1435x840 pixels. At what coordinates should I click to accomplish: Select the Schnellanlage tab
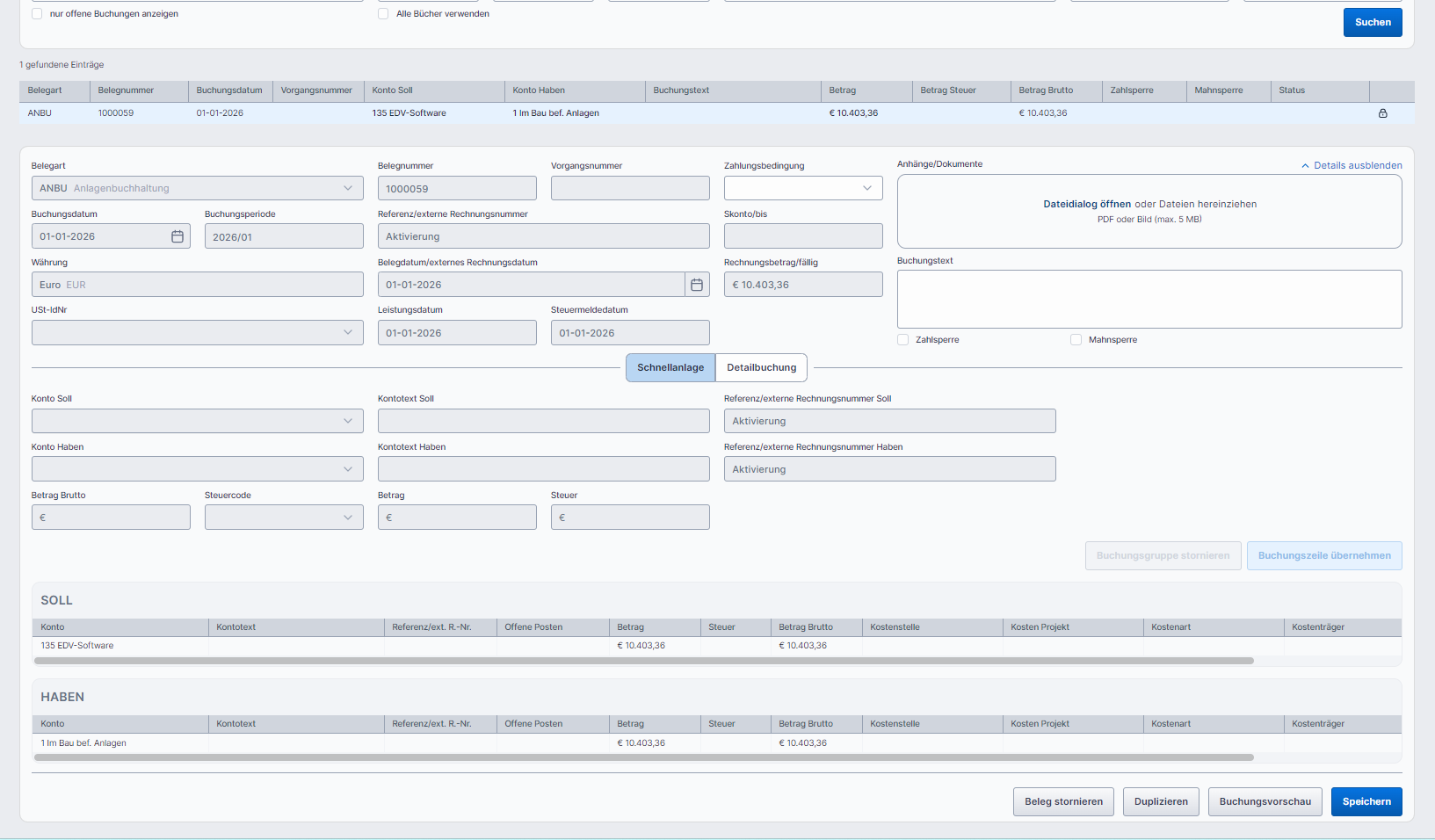(x=670, y=367)
